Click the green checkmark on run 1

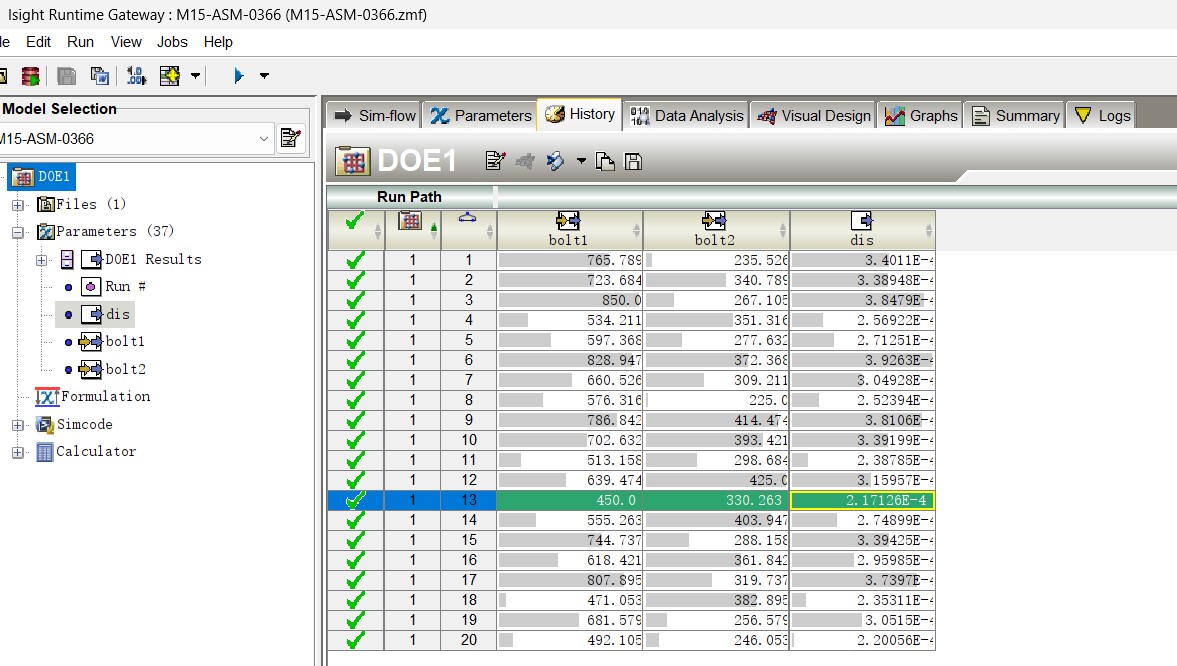(x=355, y=260)
